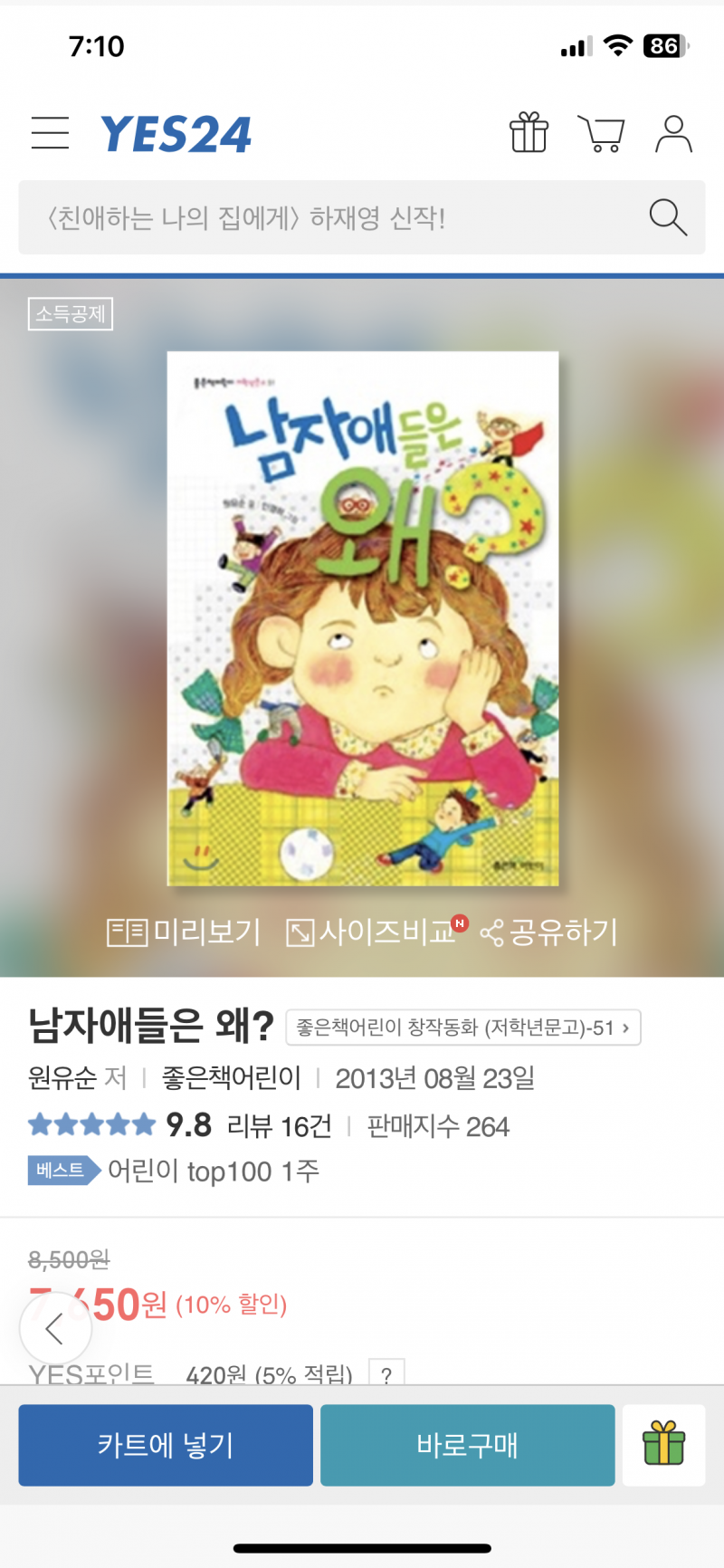This screenshot has height=1568, width=724.
Task: Tap 공유하기 share icon
Action: click(x=548, y=932)
